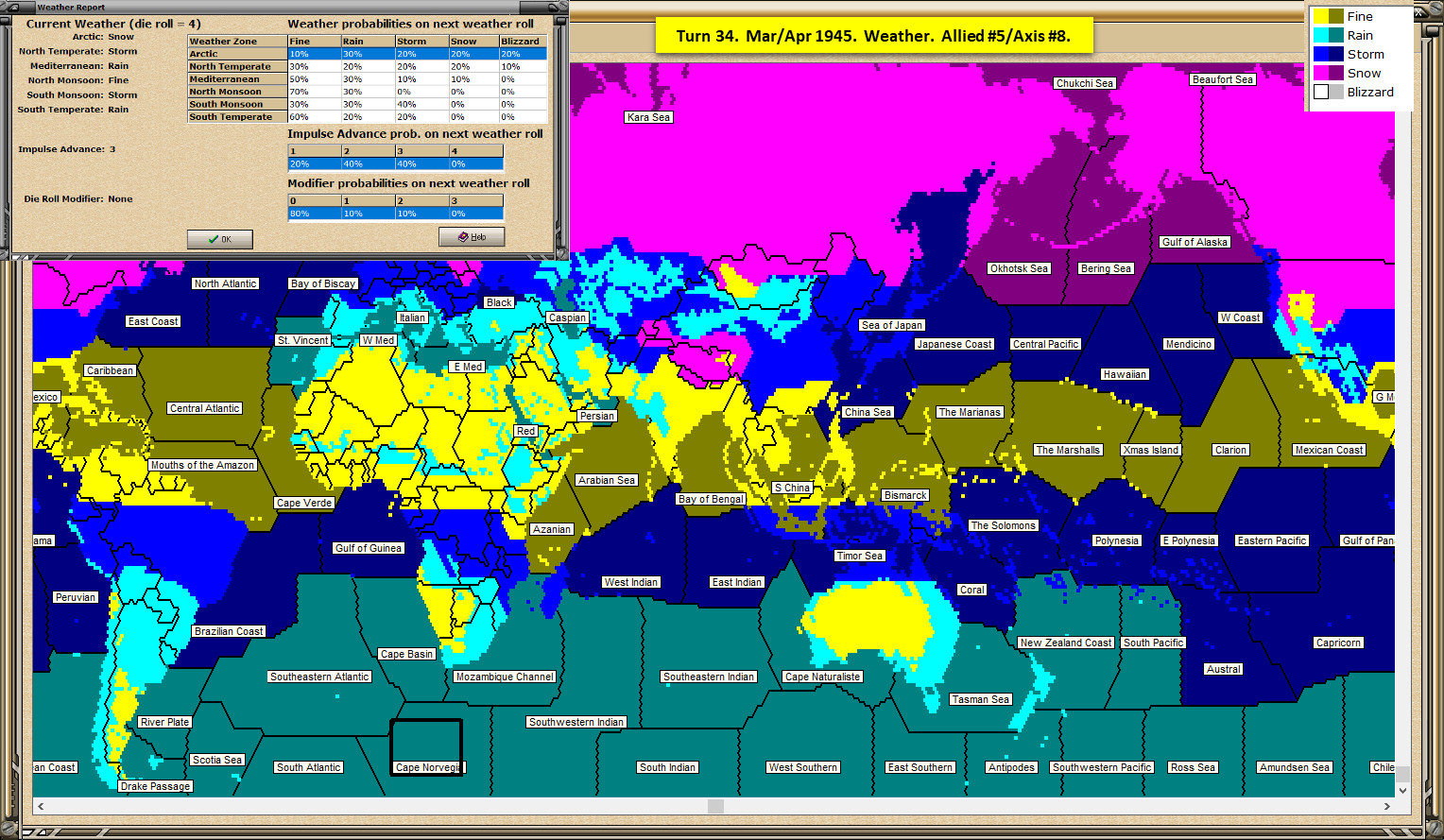This screenshot has height=840, width=1444.
Task: Click the Cape Naturaliste label
Action: tap(823, 677)
